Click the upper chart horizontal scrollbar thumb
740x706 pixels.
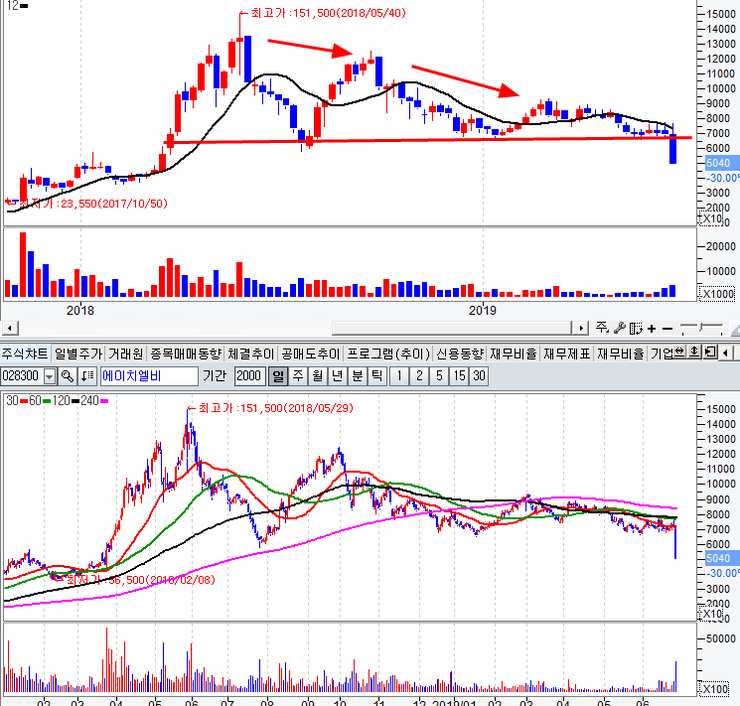(x=451, y=328)
